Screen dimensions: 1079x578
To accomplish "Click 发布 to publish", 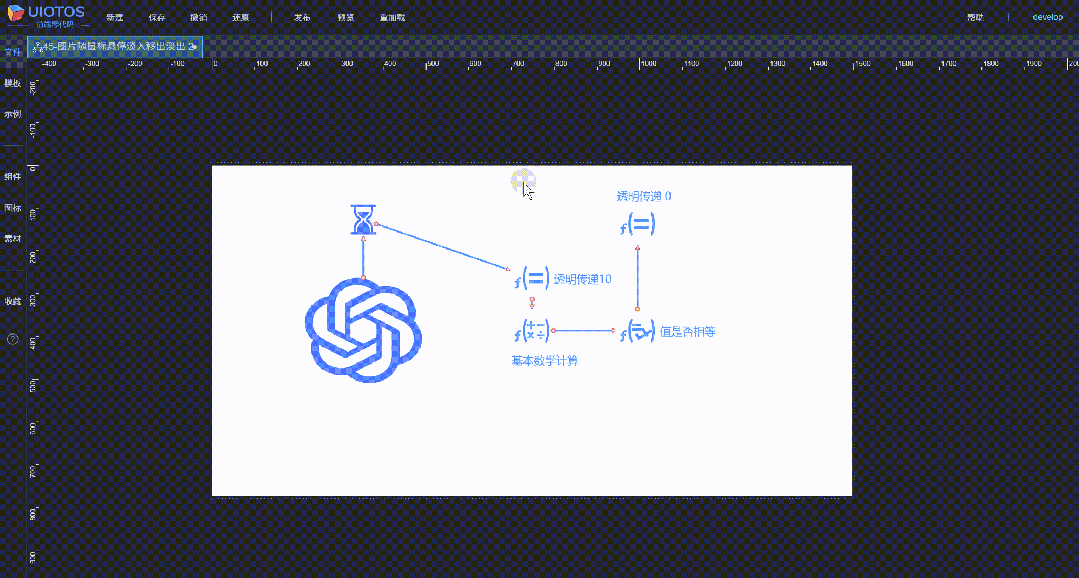I will click(302, 17).
